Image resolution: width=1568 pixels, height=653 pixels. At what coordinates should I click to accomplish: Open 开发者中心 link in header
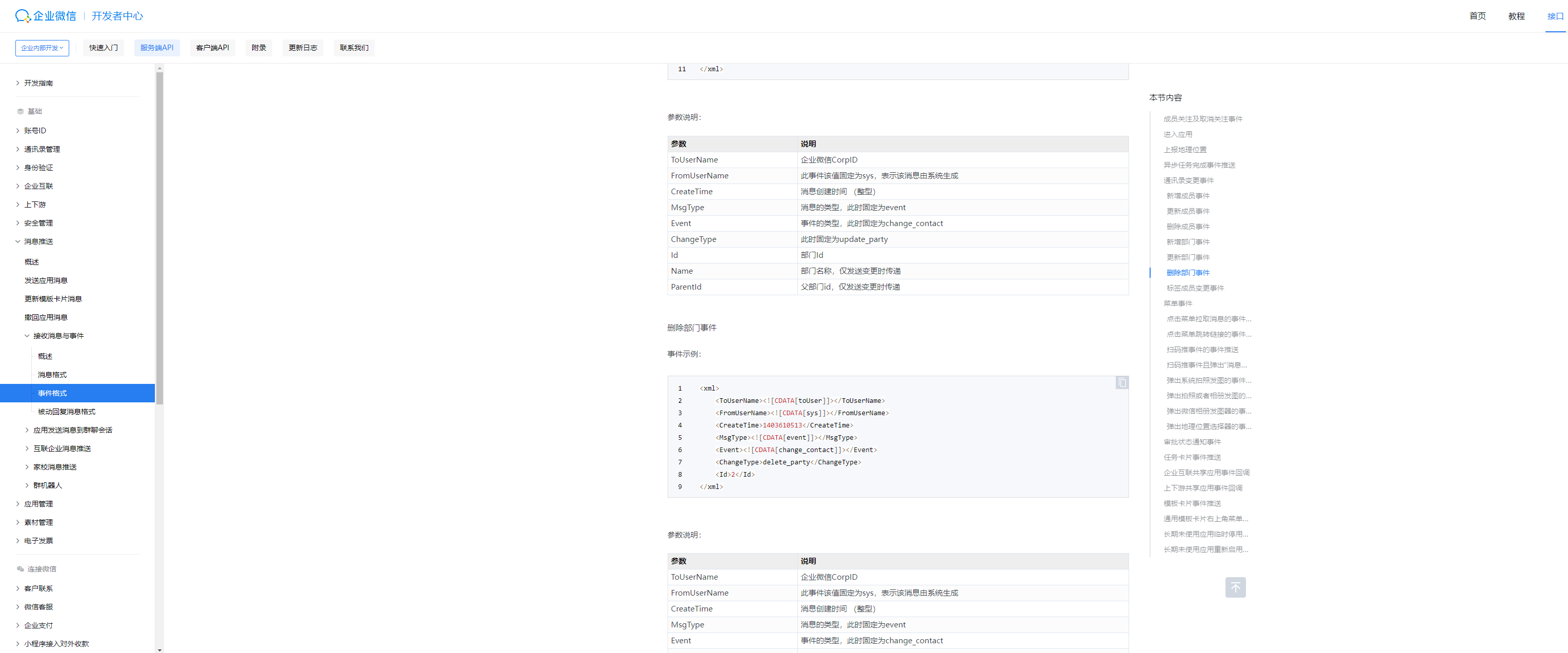pyautogui.click(x=117, y=16)
